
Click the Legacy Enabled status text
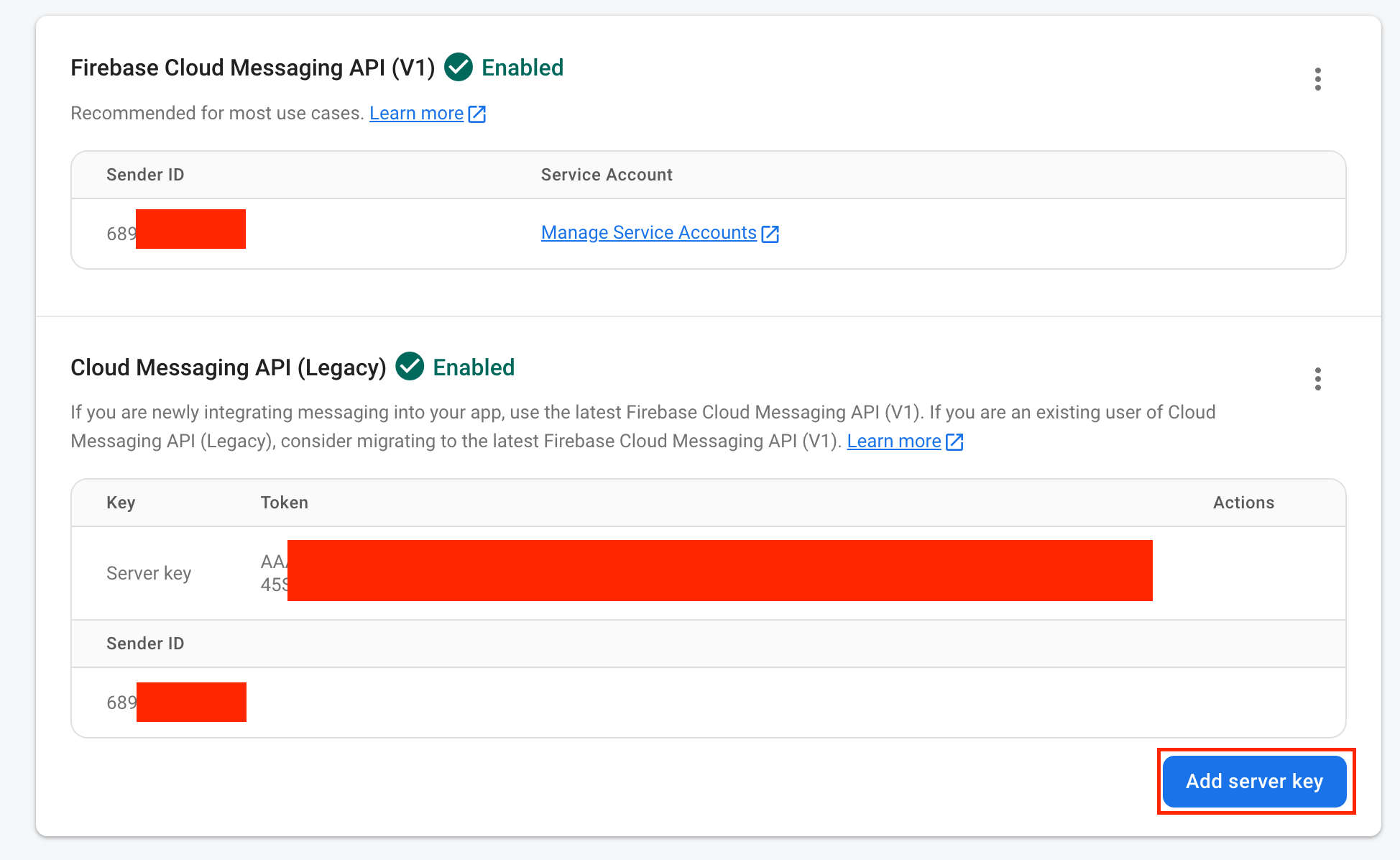(x=474, y=367)
